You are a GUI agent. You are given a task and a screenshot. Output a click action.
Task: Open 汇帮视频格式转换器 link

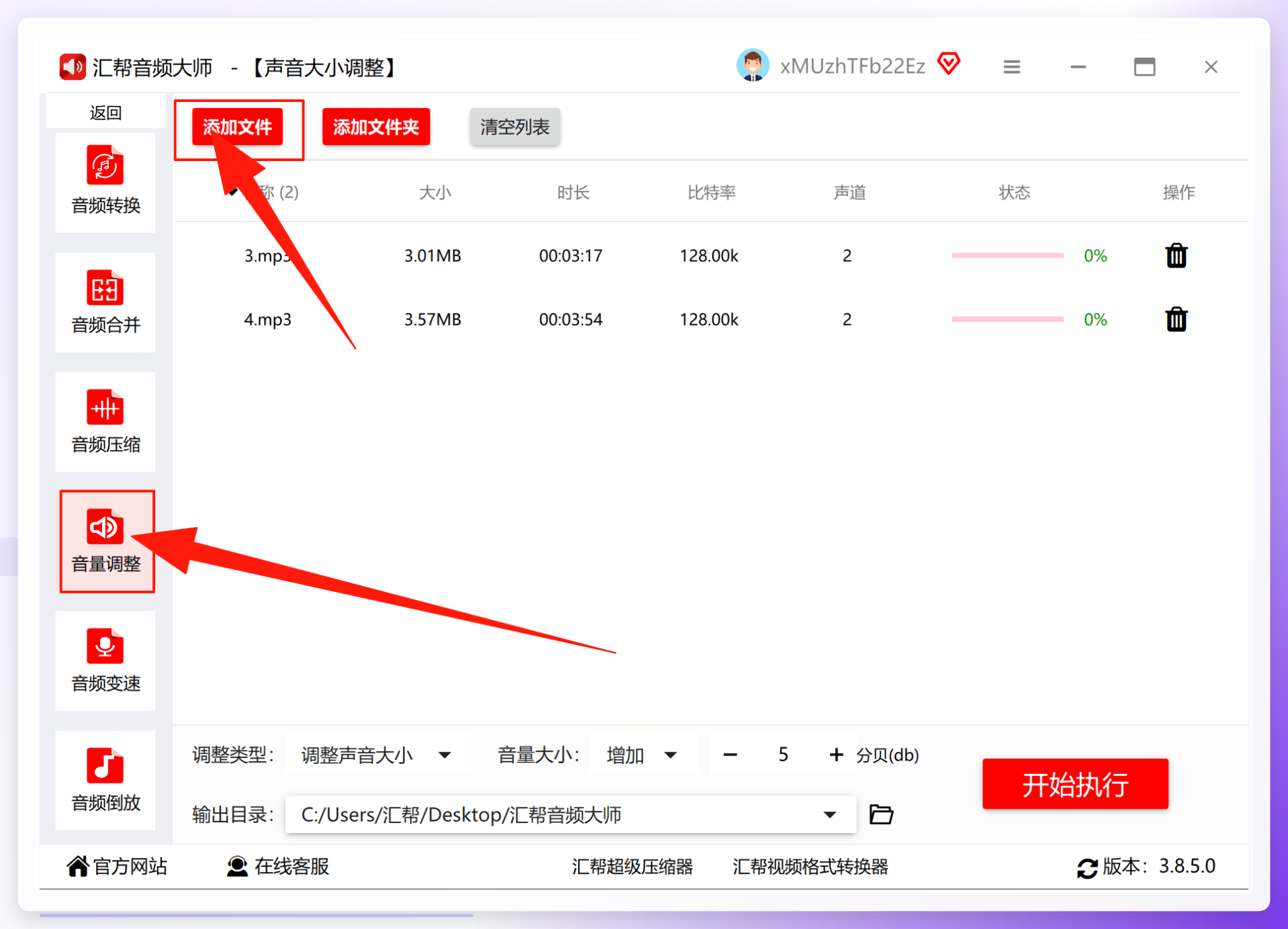click(x=810, y=867)
